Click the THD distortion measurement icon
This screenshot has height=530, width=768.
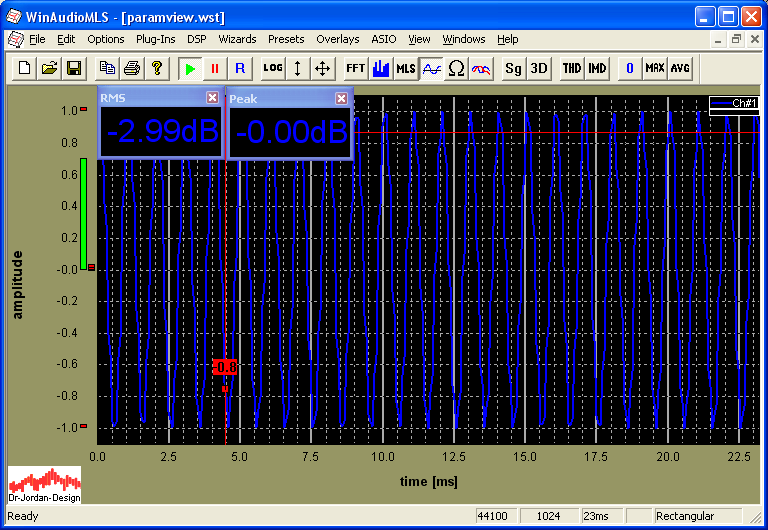coord(571,68)
